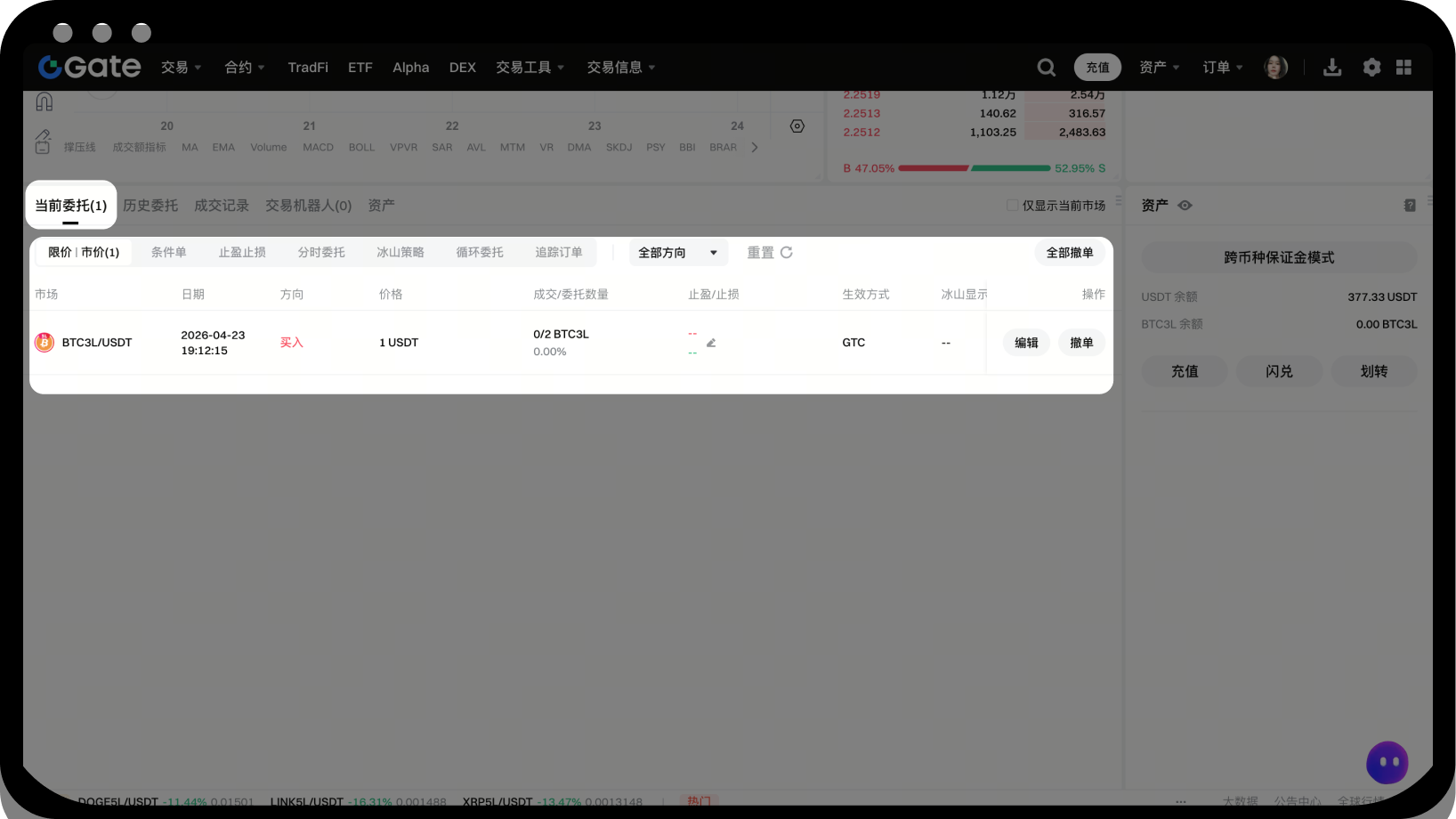Open the 全部方向 direction dropdown
Viewport: 1456px width, 819px height.
click(677, 253)
